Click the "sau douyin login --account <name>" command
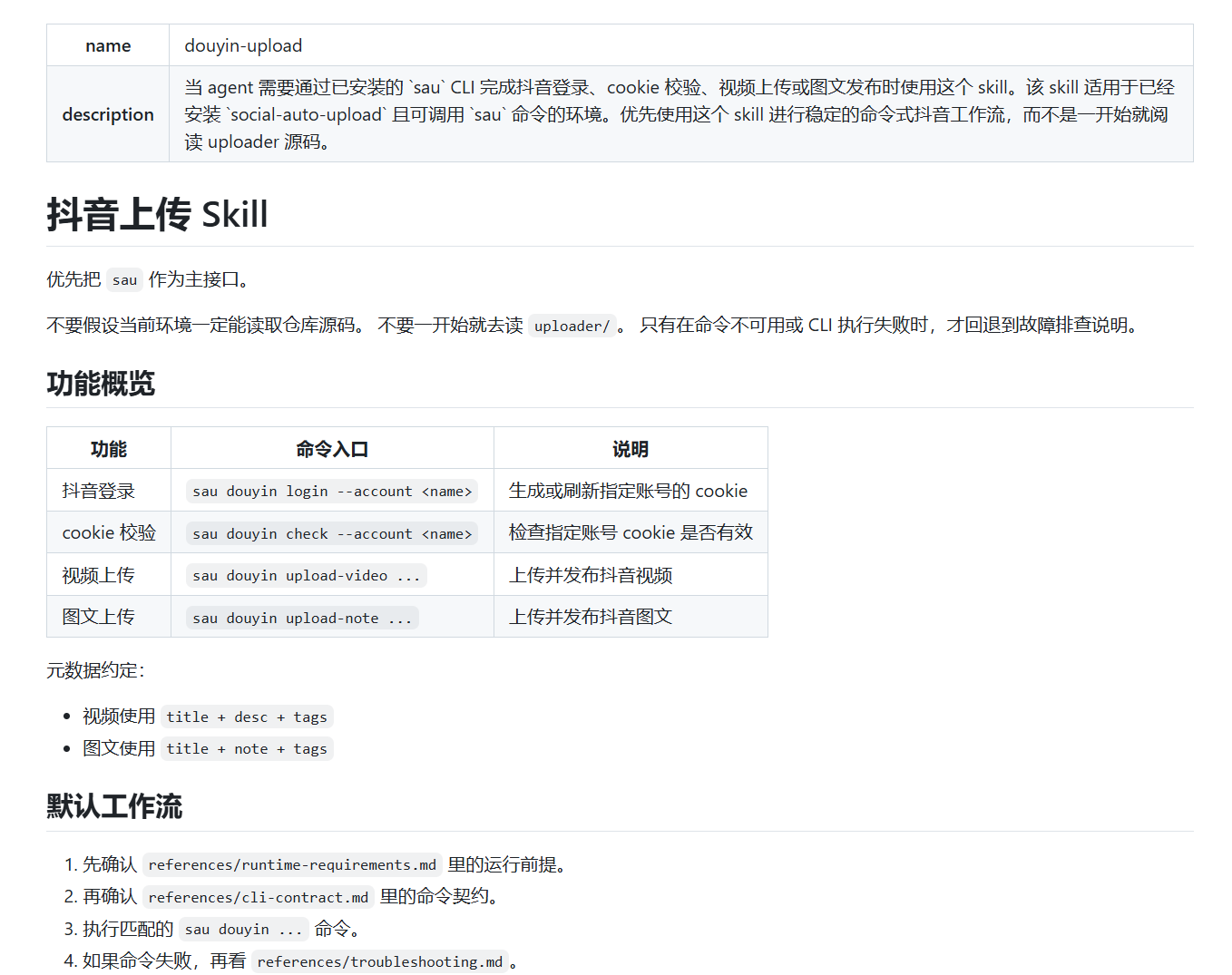 (x=332, y=492)
